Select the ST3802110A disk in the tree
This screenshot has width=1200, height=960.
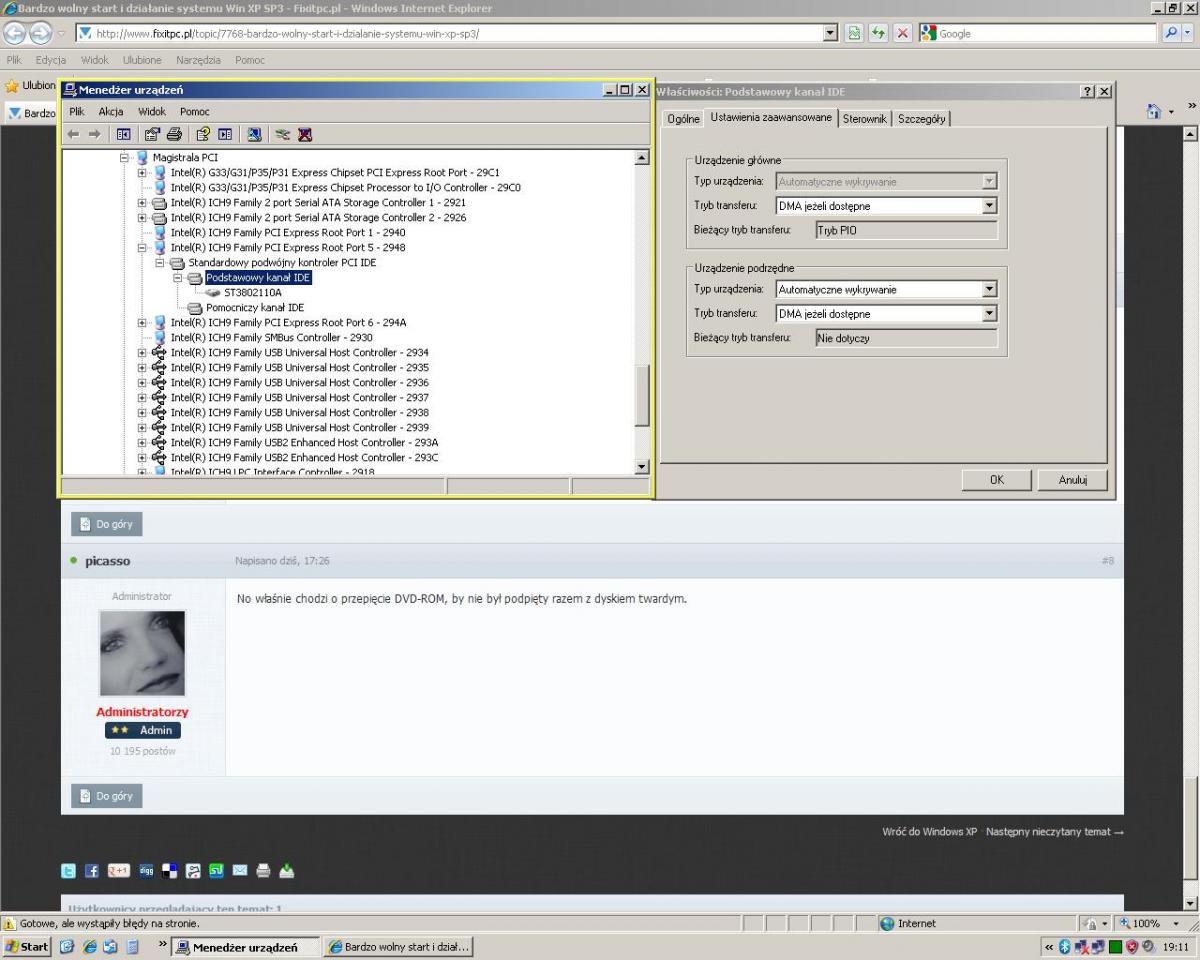click(252, 293)
